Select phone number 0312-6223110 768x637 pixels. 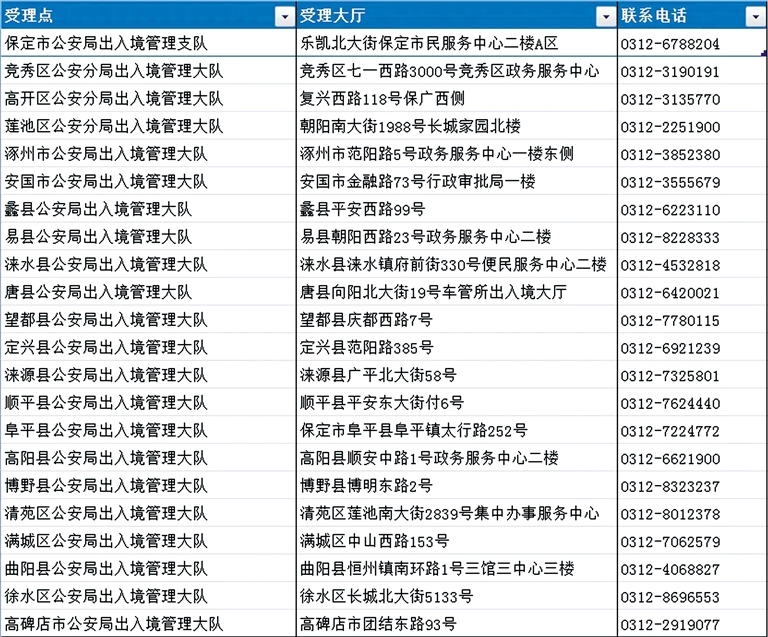[670, 210]
